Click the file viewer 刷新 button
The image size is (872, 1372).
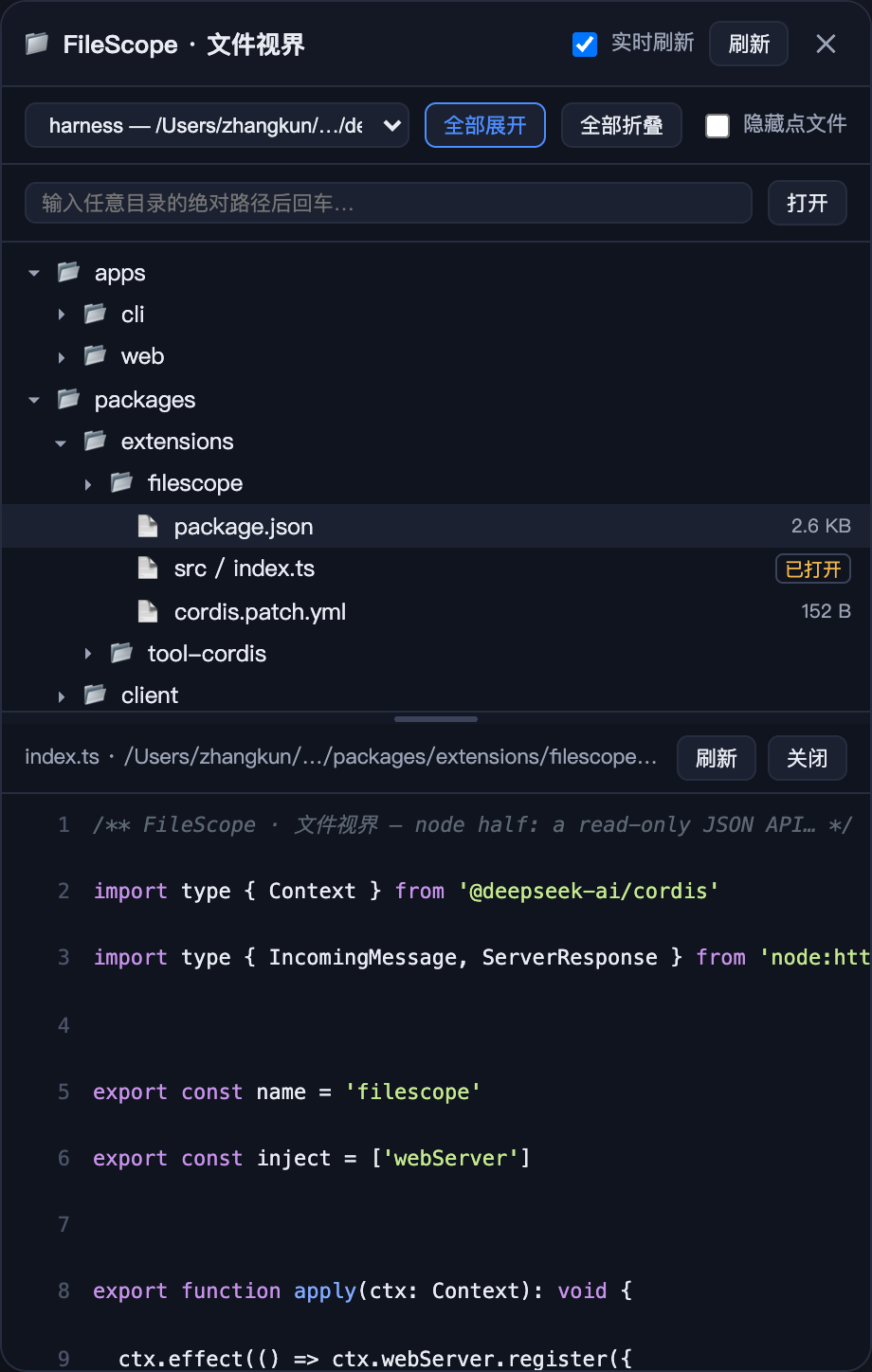pyautogui.click(x=717, y=758)
